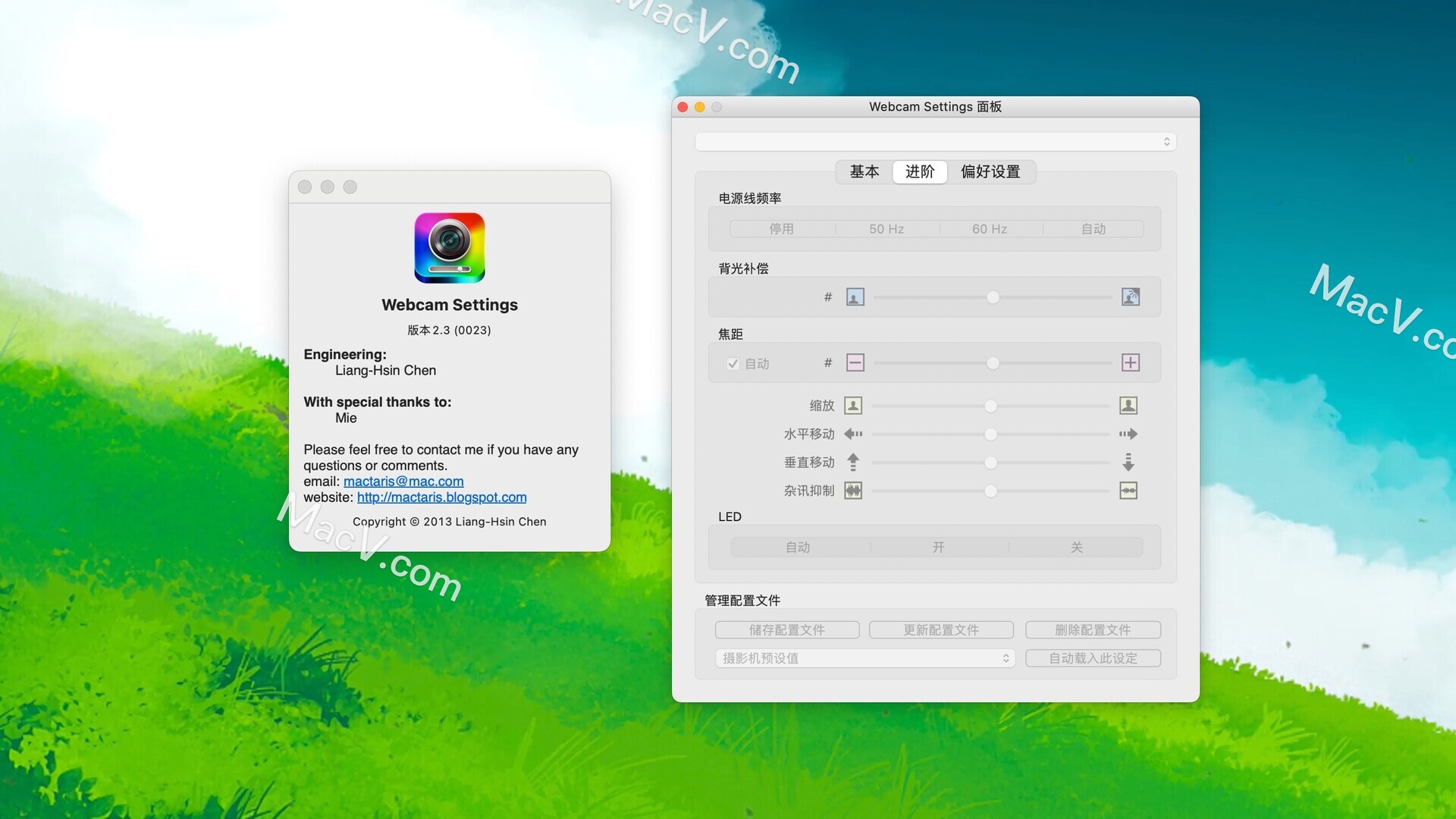
Task: Click the Copyright 2013 Liang-Hsin Chen text
Action: (x=450, y=522)
